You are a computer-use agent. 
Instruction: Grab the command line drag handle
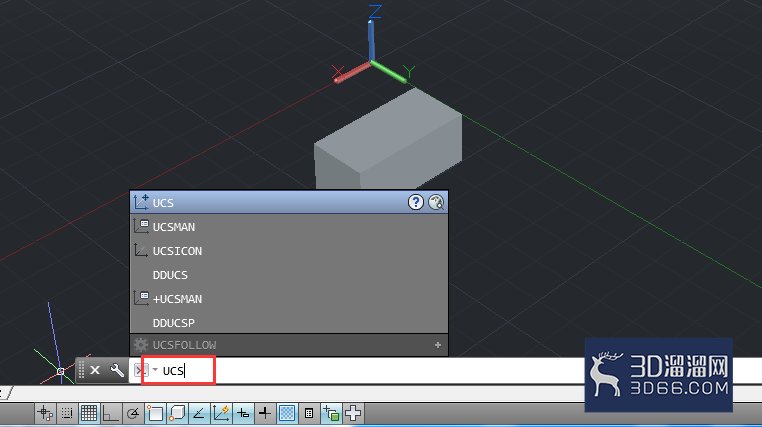tap(81, 370)
